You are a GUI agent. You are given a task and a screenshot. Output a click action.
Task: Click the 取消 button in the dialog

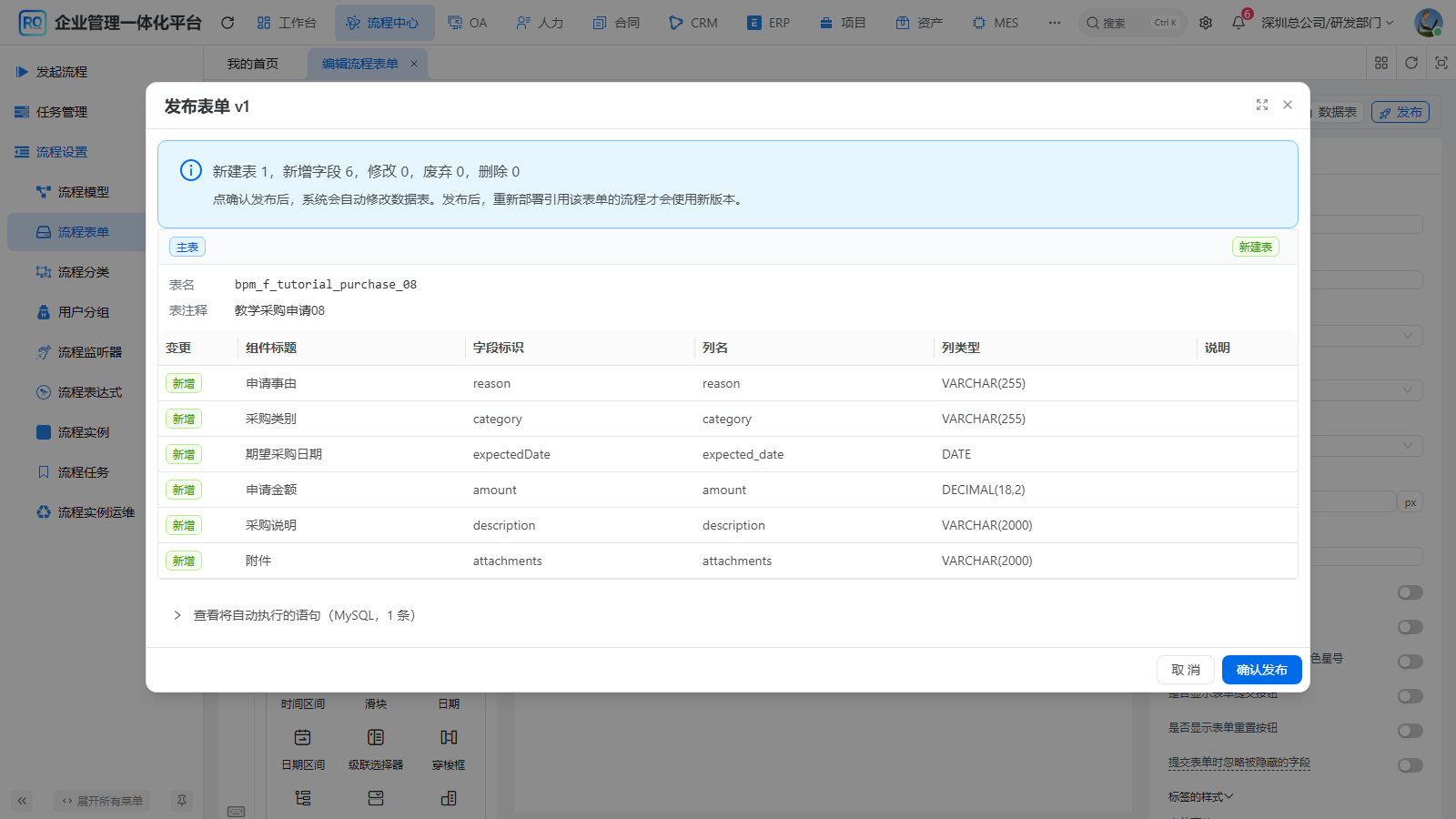[1186, 670]
